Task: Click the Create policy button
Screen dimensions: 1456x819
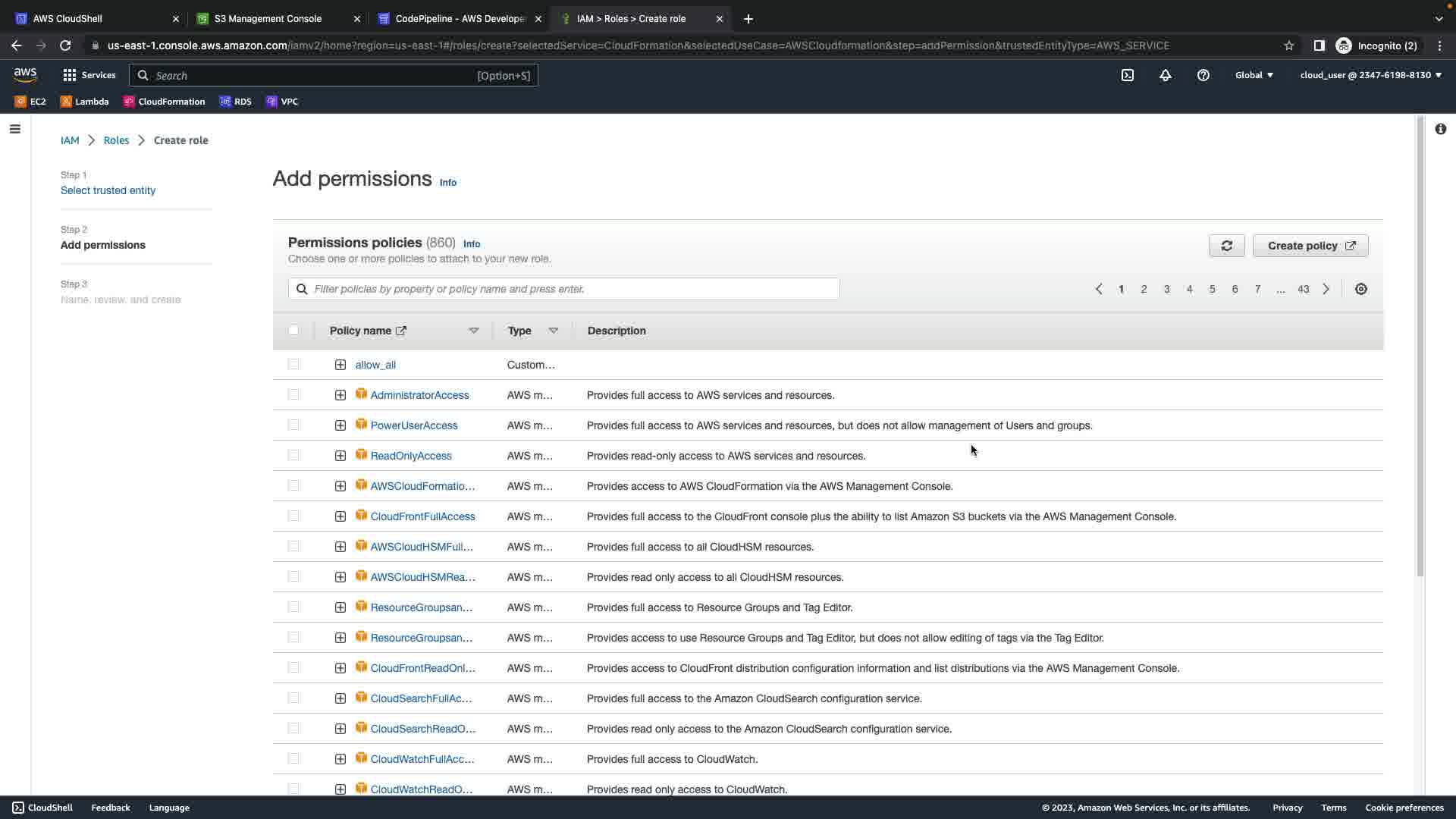Action: pos(1310,246)
